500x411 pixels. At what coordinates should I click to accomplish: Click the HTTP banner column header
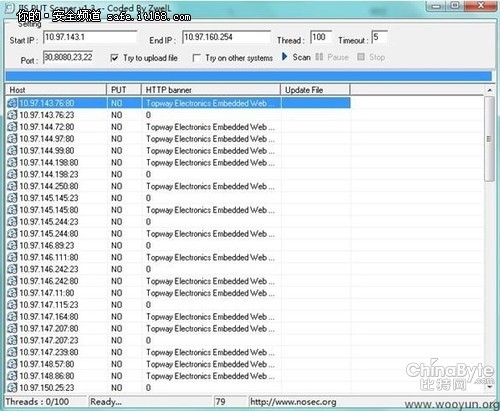pyautogui.click(x=211, y=90)
